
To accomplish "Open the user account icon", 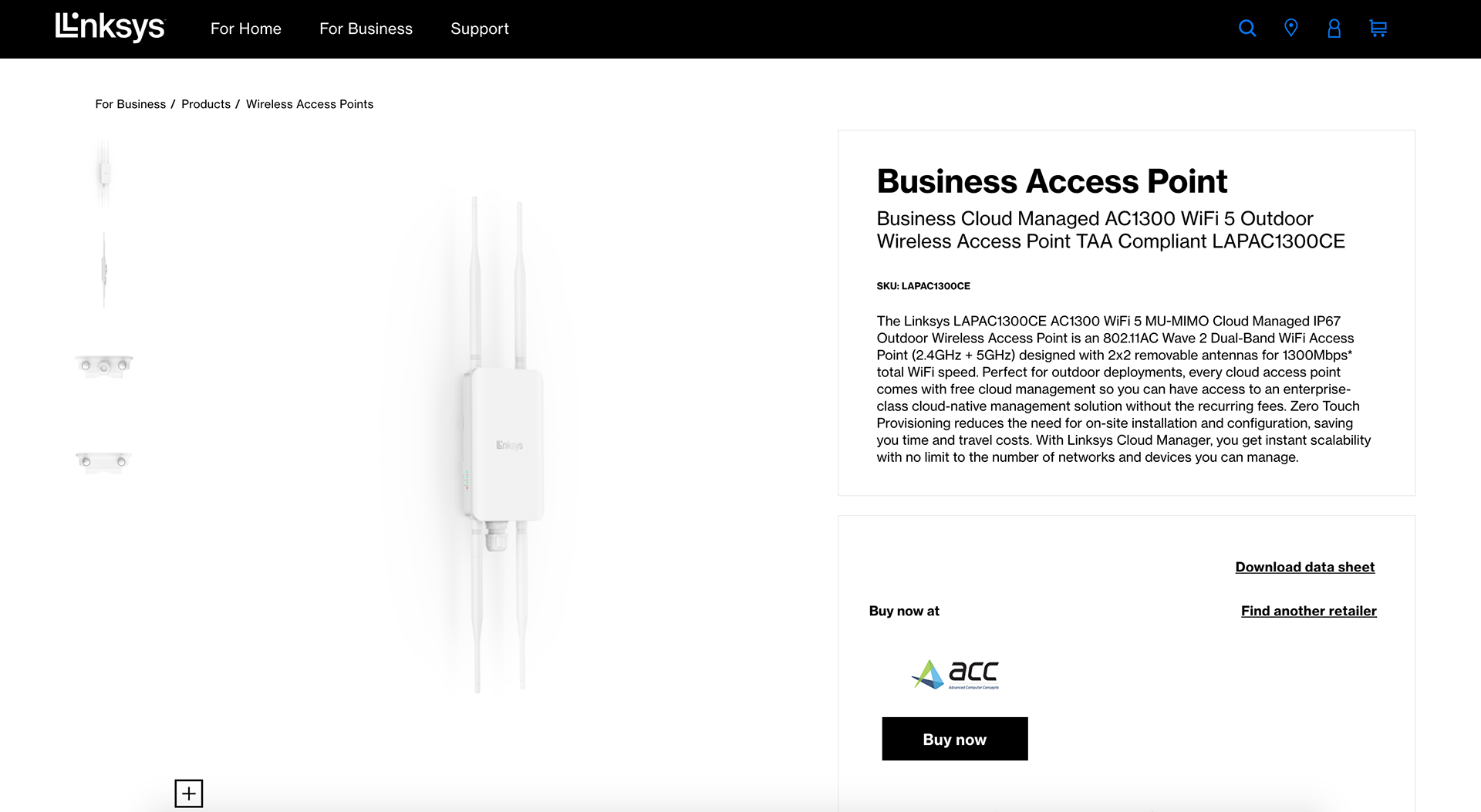I will [x=1334, y=29].
